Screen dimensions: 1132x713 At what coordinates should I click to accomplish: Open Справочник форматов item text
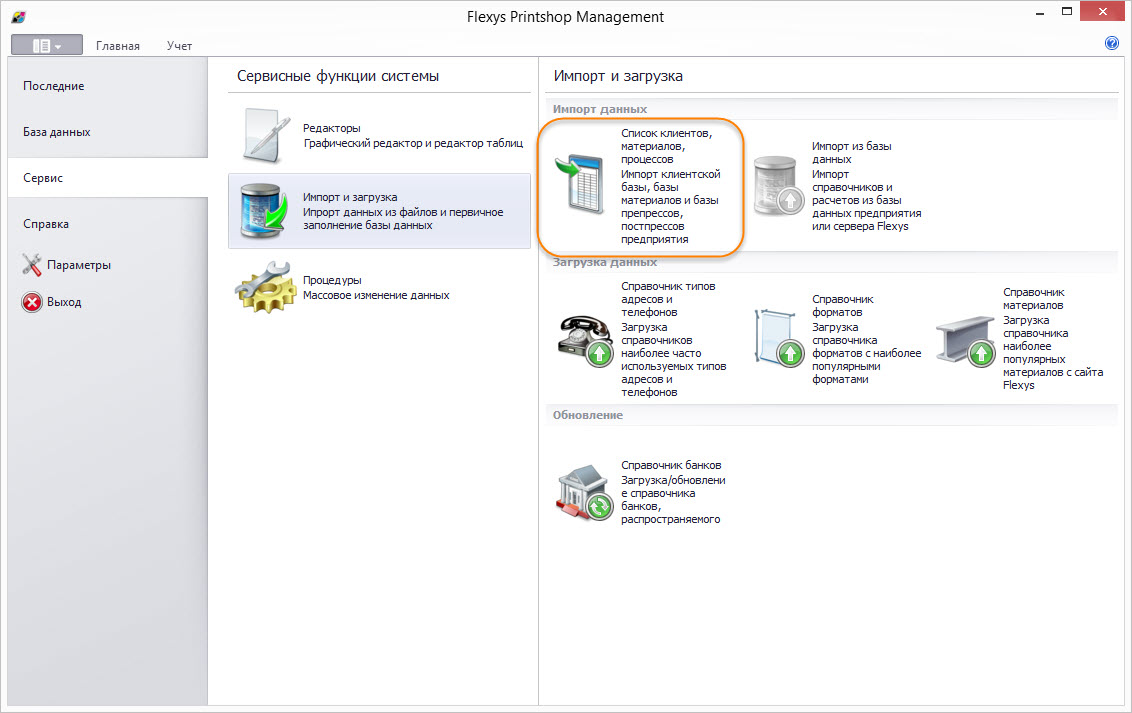point(866,339)
